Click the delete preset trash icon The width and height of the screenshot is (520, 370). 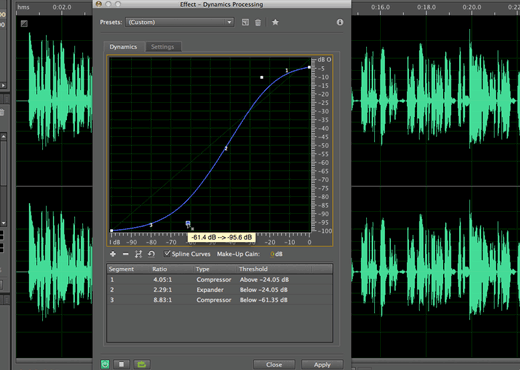[258, 22]
